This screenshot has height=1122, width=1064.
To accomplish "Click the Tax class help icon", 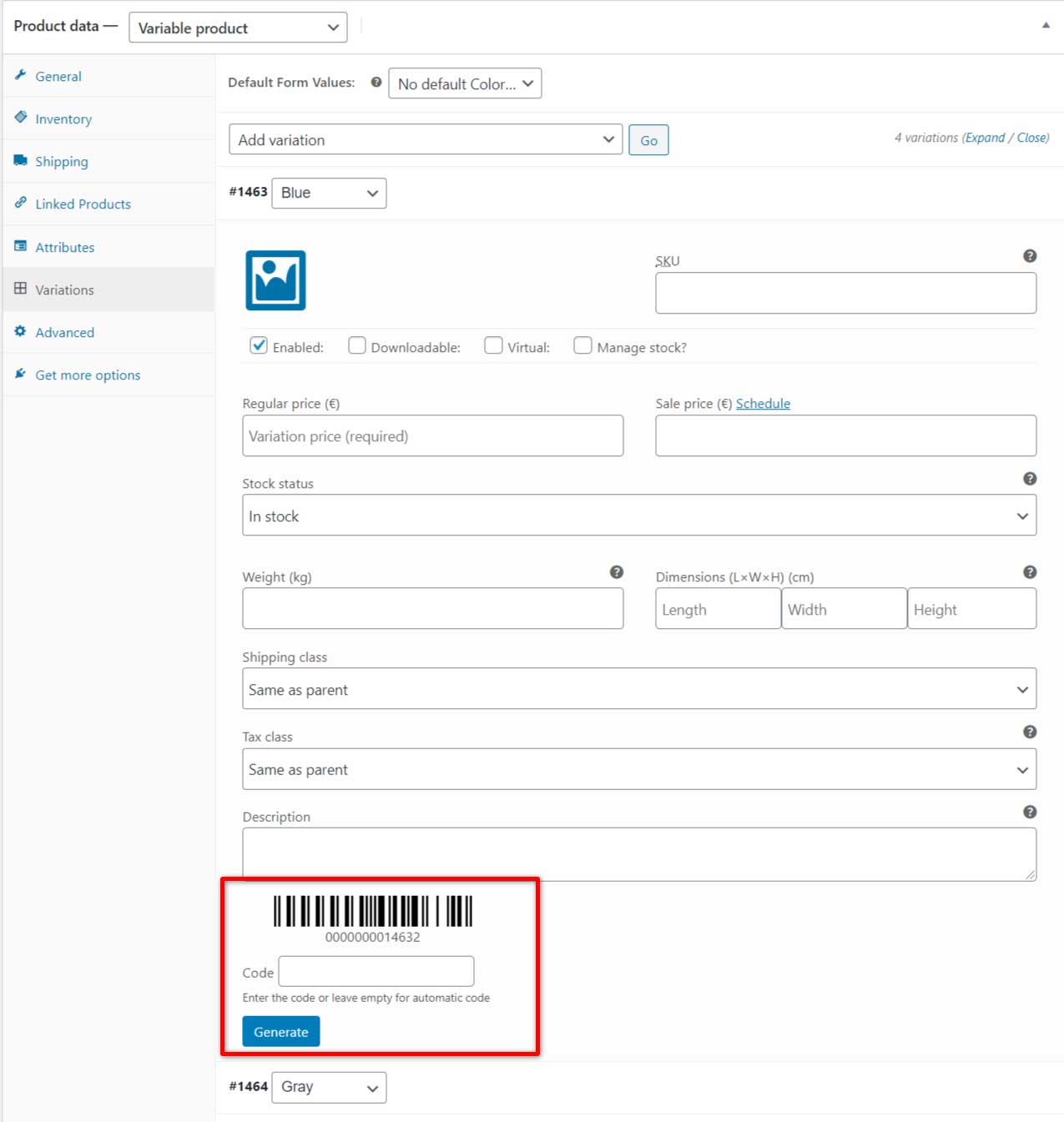I will tap(1030, 732).
